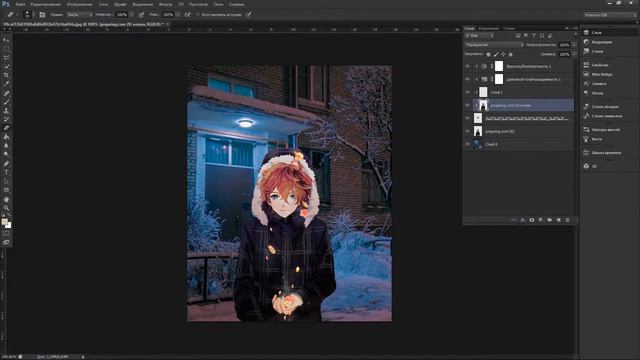Click the foreground color swatch
Image resolution: width=640 pixels, height=360 pixels.
(x=4, y=222)
